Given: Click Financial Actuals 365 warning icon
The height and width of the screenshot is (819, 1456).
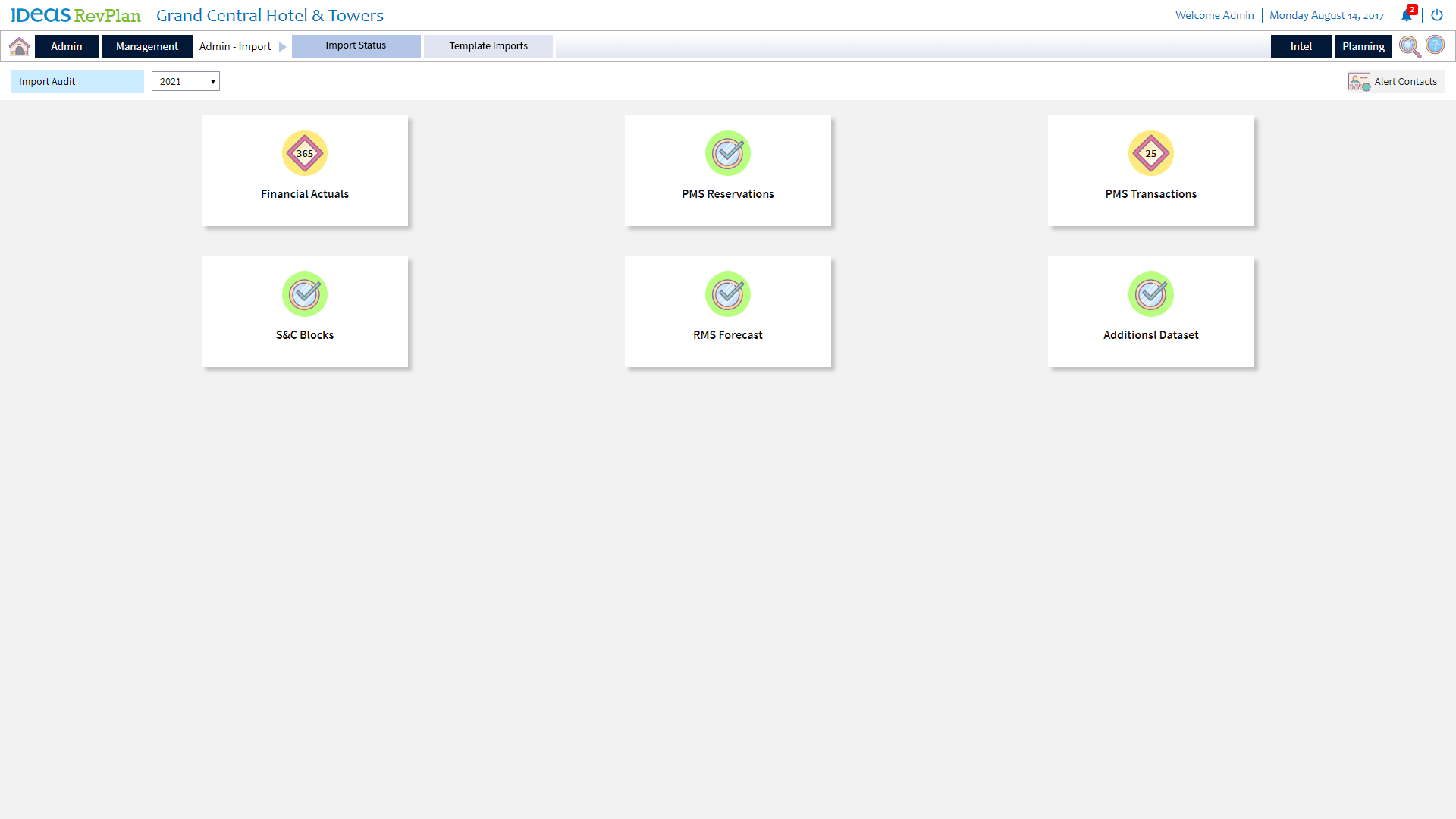Looking at the screenshot, I should click(305, 153).
